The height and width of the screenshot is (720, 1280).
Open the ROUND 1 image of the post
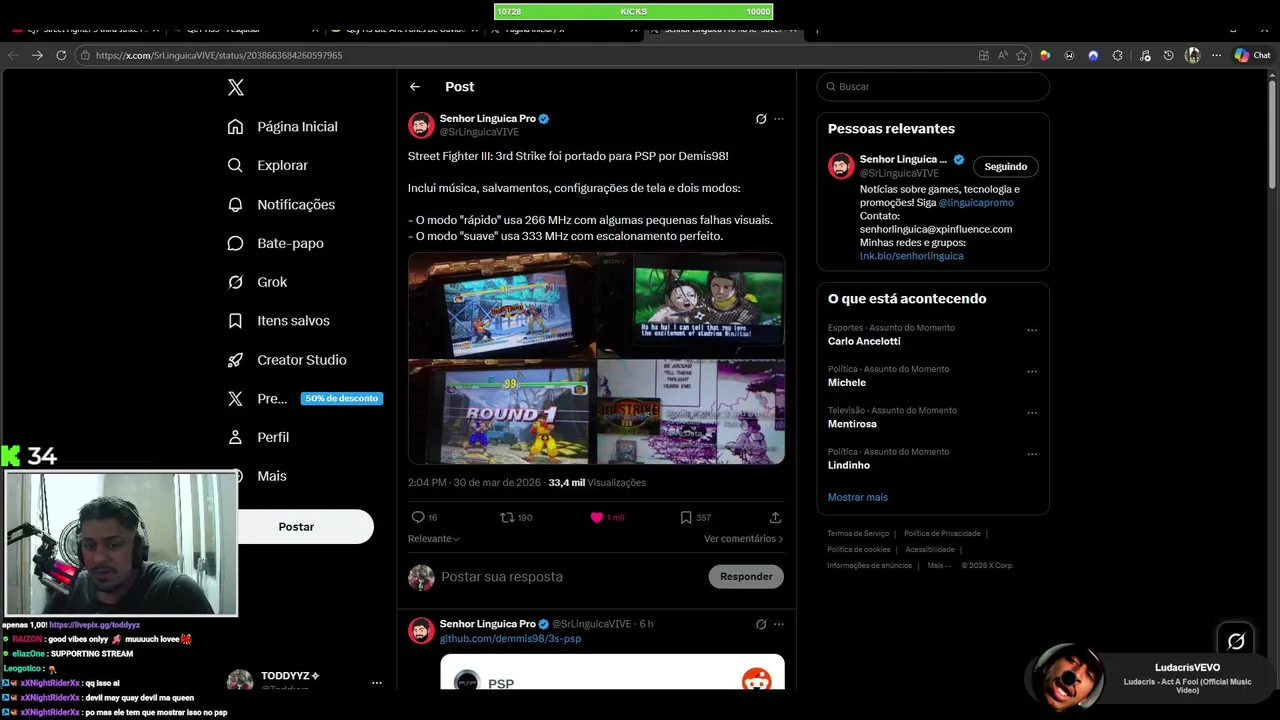tap(501, 412)
